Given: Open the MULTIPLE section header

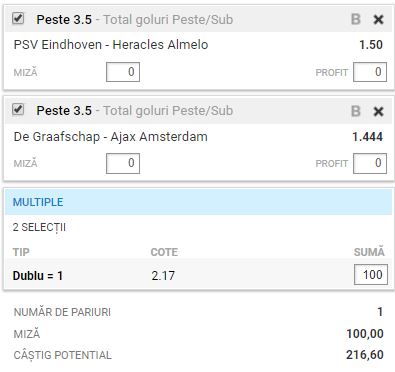Looking at the screenshot, I should tap(198, 202).
